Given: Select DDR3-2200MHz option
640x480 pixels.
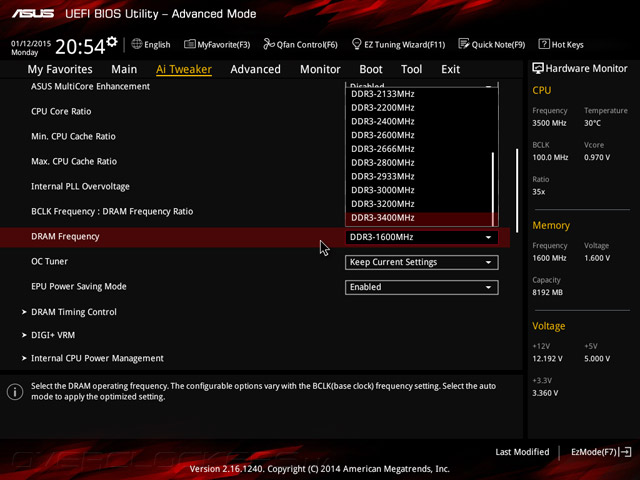Looking at the screenshot, I should point(418,108).
